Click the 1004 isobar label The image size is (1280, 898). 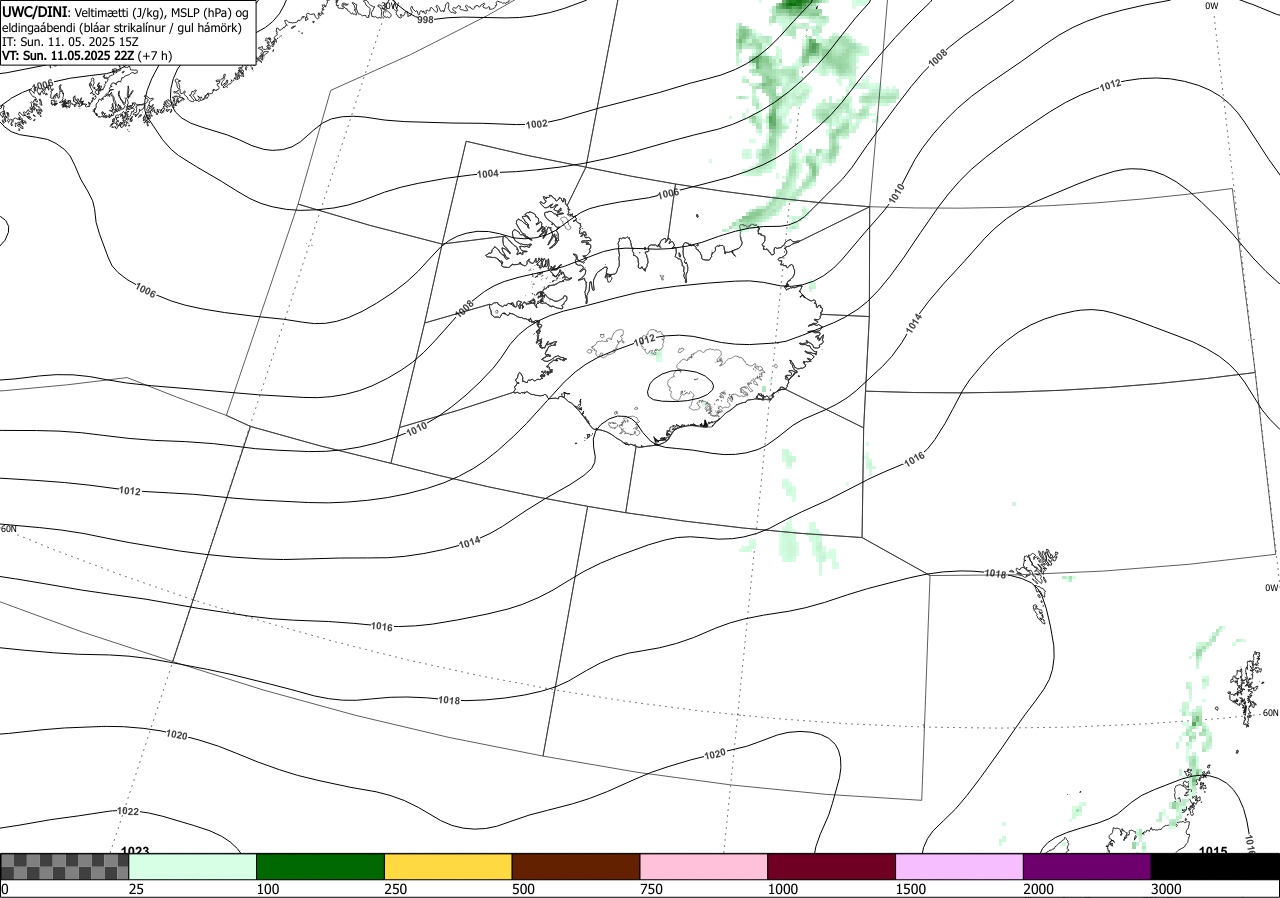(488, 174)
